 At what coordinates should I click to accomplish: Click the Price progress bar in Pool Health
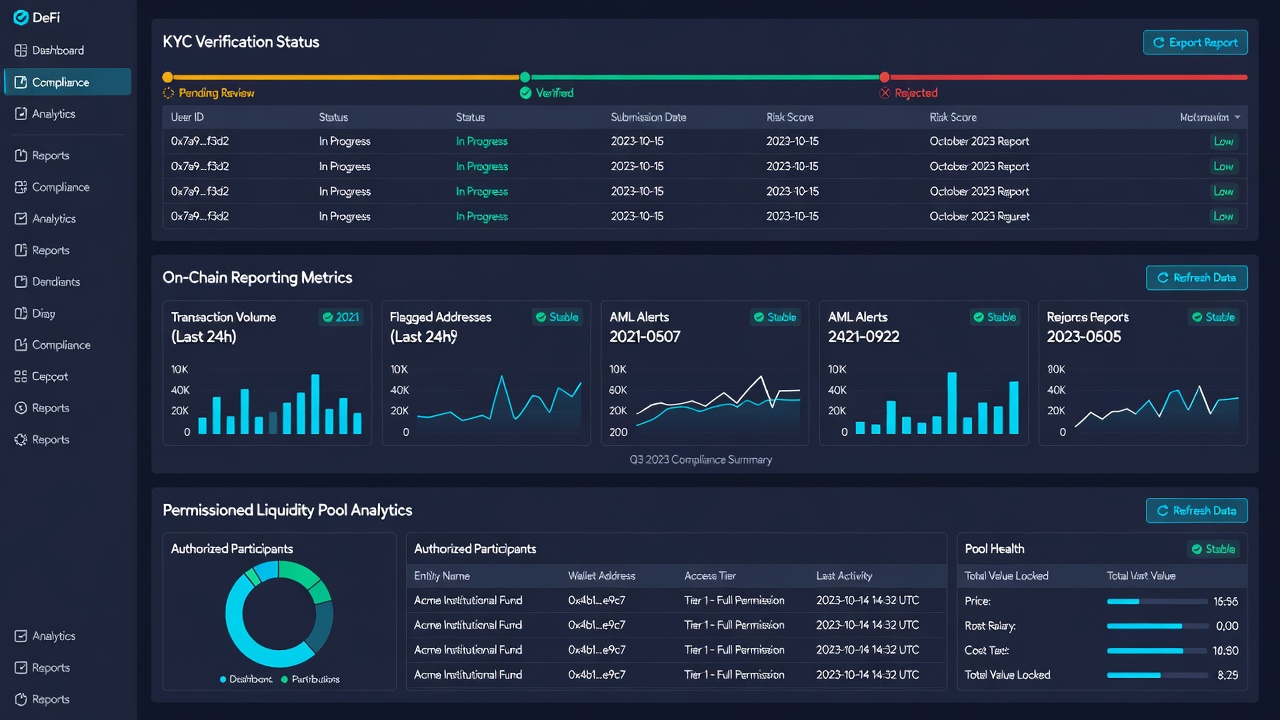click(1157, 602)
